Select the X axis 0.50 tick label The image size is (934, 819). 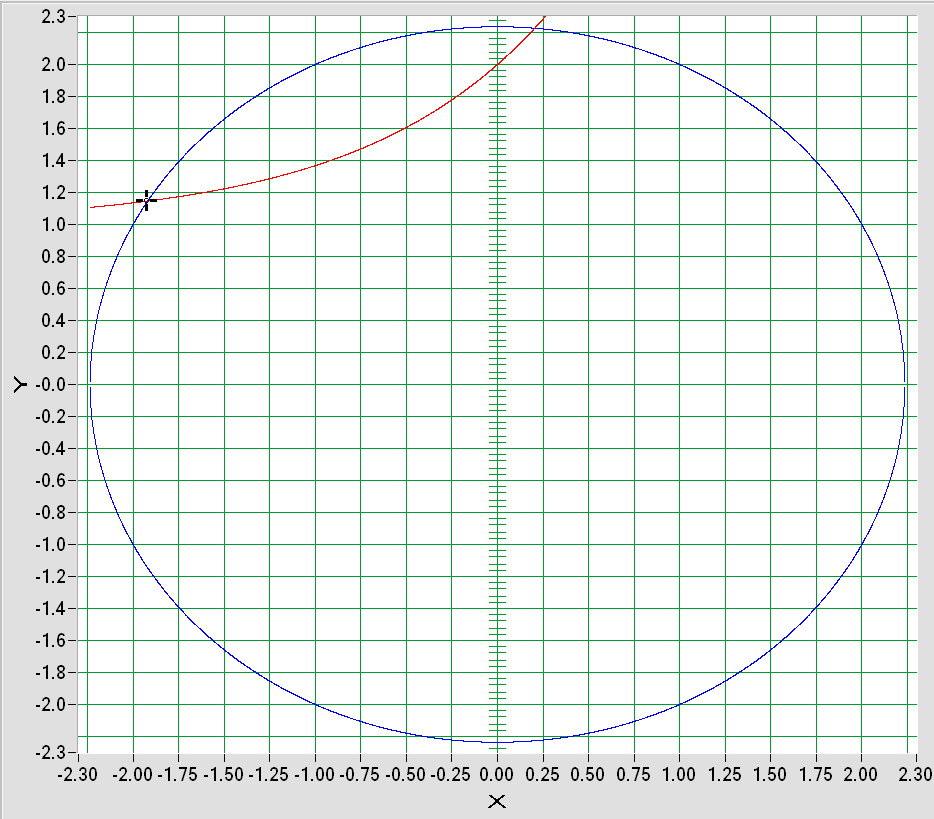[588, 774]
